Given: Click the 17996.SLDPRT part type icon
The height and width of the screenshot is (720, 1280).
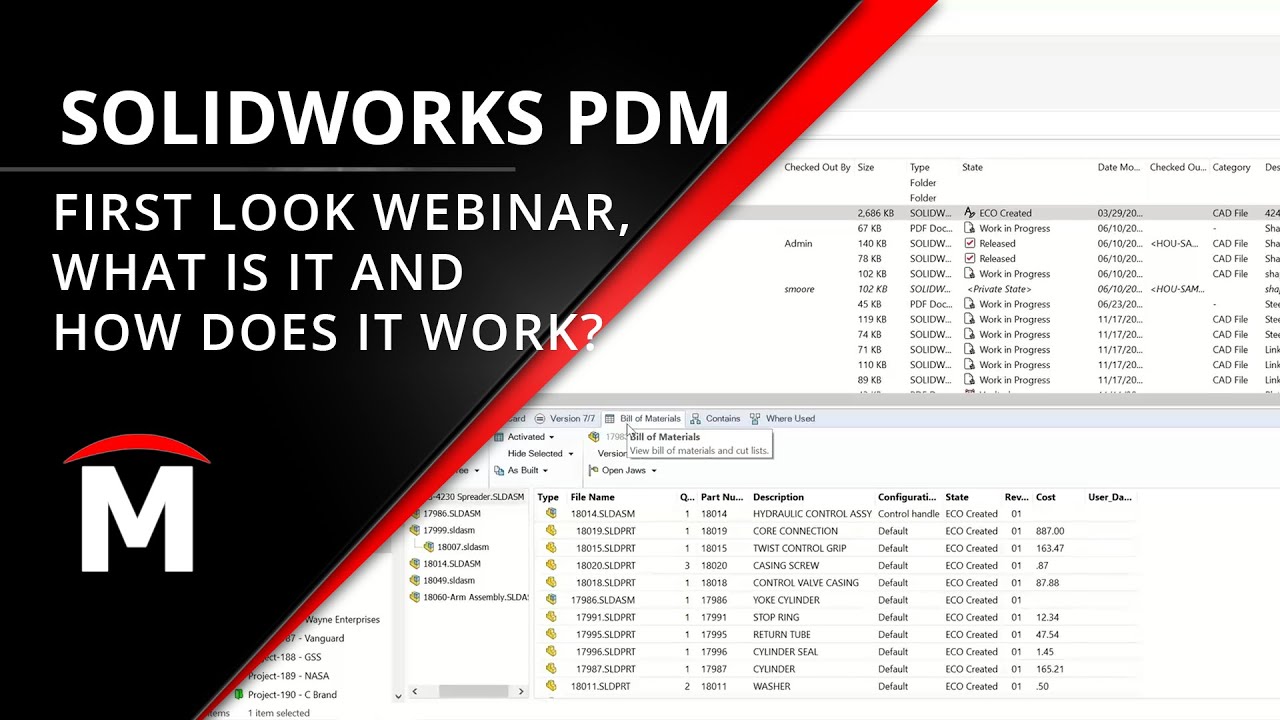Looking at the screenshot, I should tap(551, 652).
